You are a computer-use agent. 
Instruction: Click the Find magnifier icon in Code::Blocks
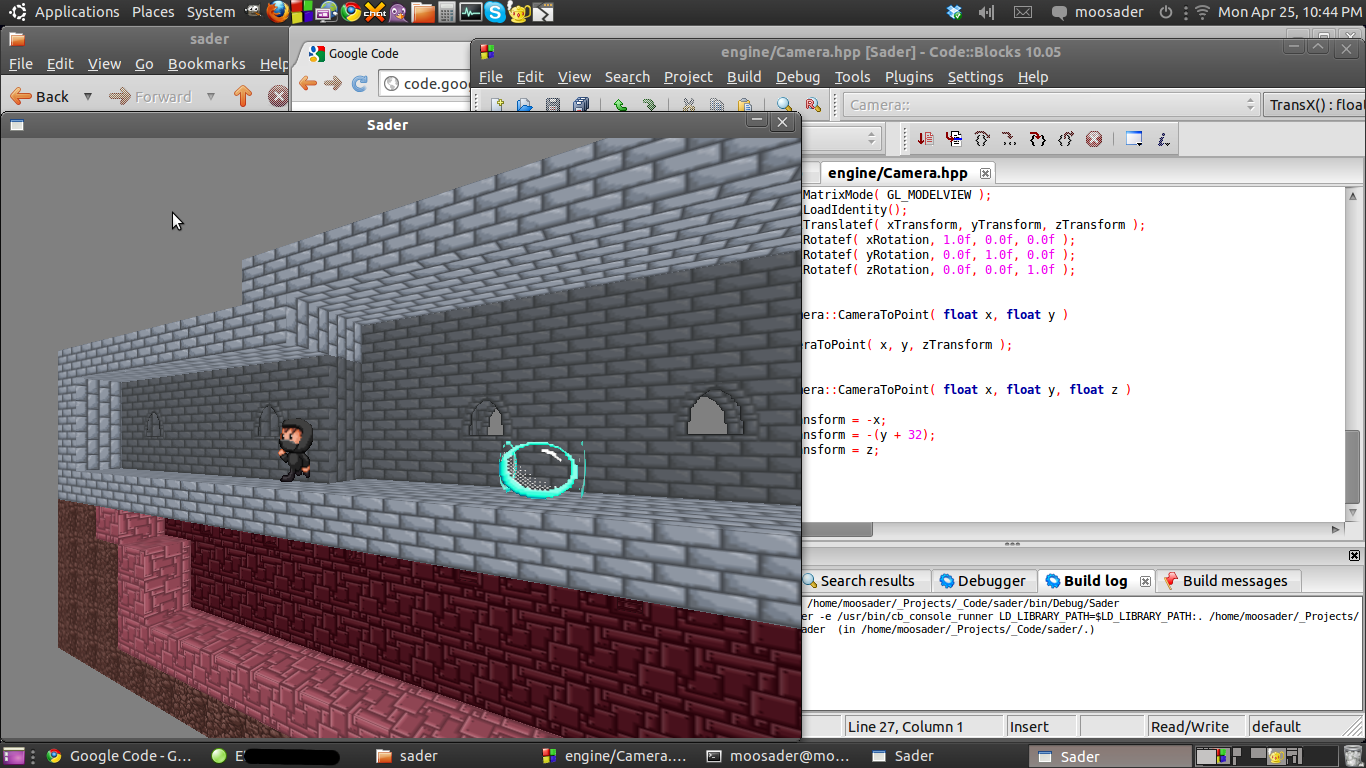tap(784, 105)
